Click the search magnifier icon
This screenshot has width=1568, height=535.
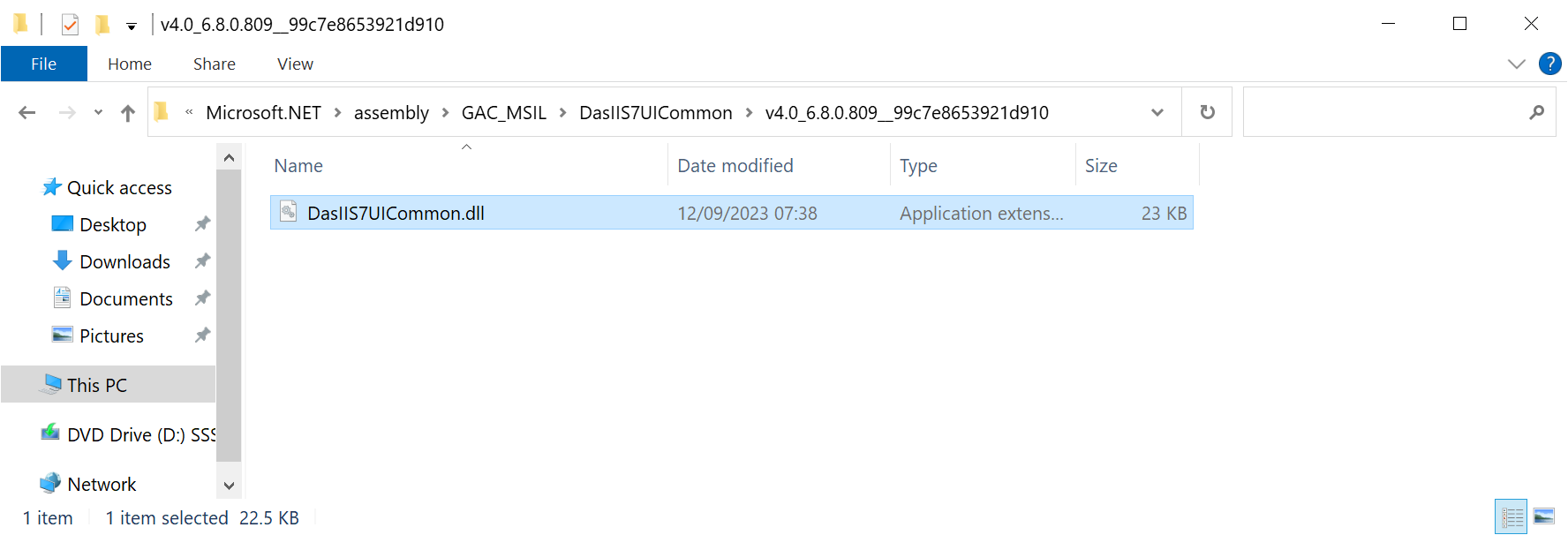(1537, 112)
